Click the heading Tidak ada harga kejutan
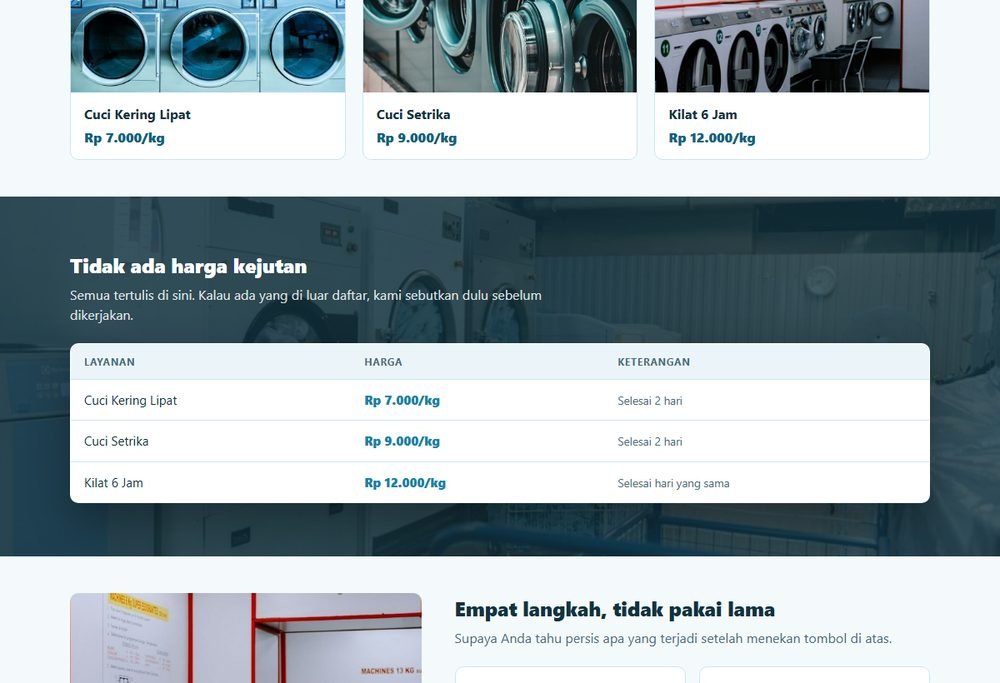Image resolution: width=1000 pixels, height=683 pixels. [x=188, y=267]
